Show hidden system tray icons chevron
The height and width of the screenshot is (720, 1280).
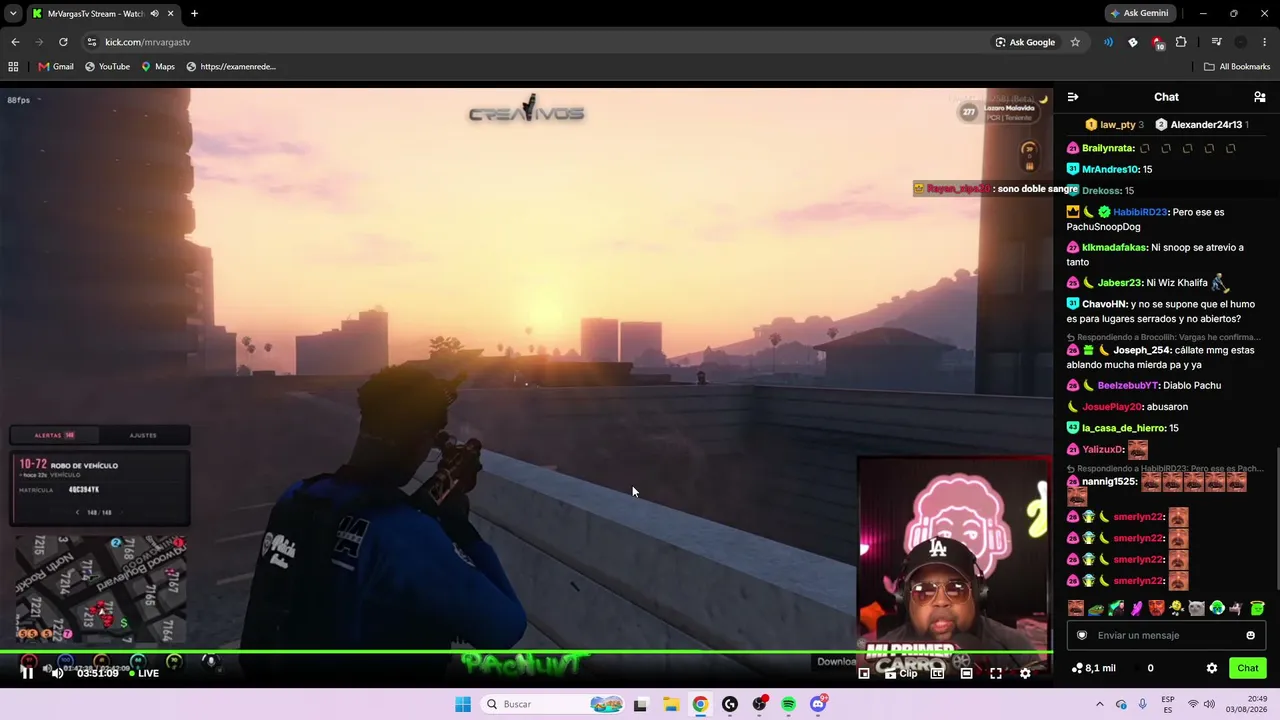1100,704
